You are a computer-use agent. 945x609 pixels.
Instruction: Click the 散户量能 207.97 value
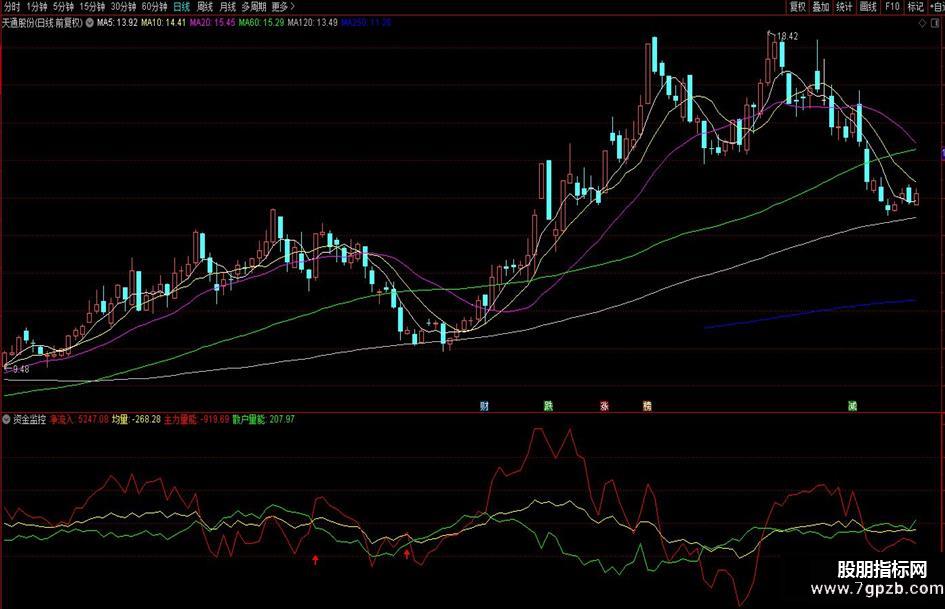(x=263, y=419)
